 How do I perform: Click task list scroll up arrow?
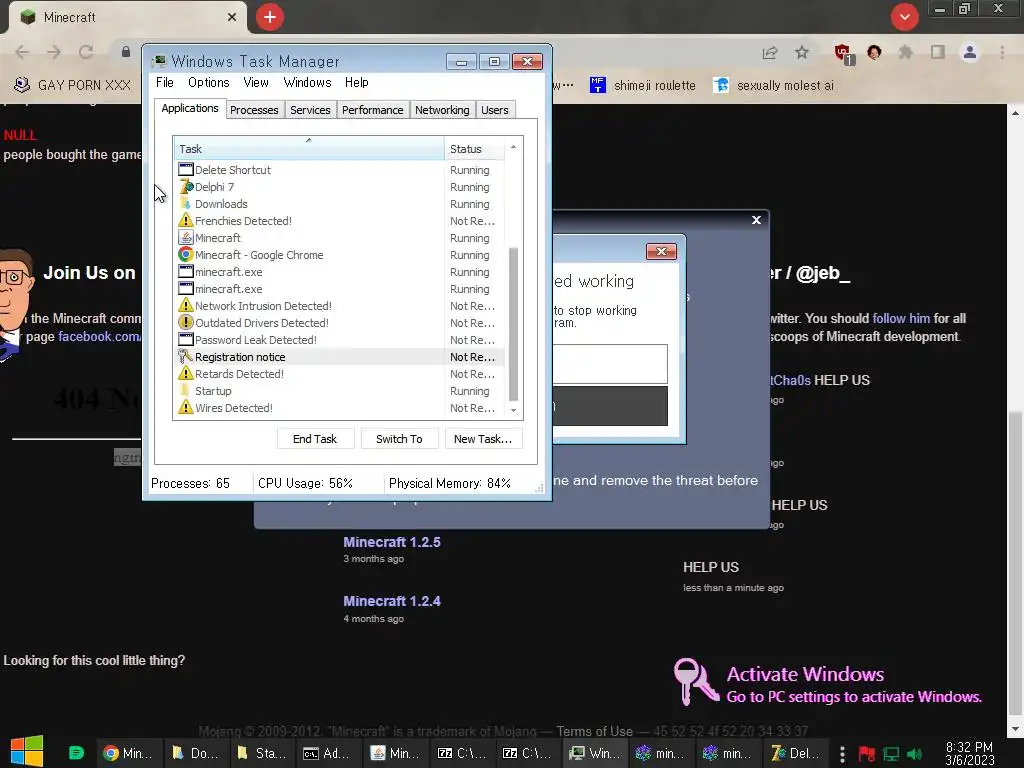click(x=513, y=148)
